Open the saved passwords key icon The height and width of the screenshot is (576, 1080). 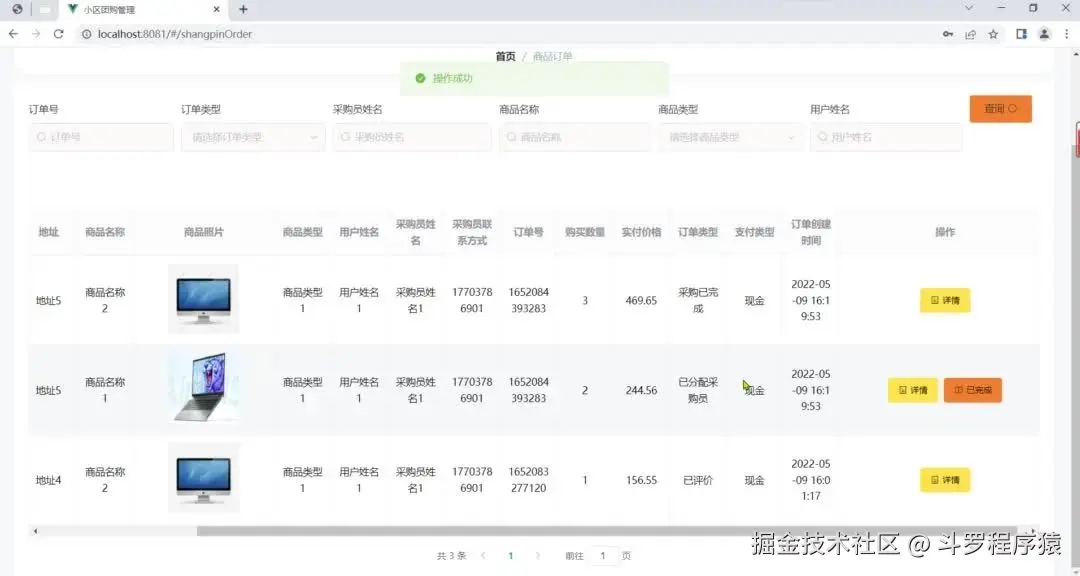(x=948, y=34)
